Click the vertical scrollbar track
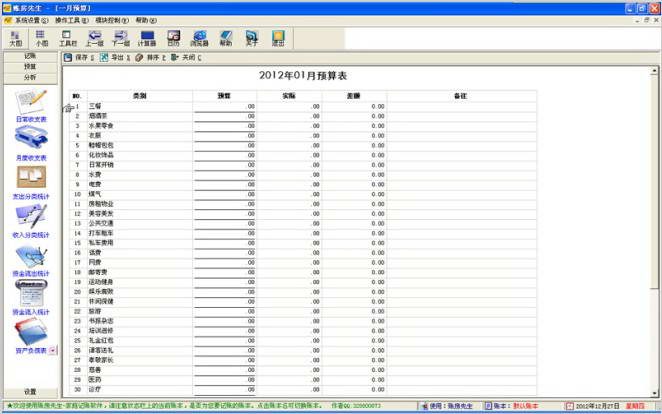Image resolution: width=662 pixels, height=414 pixels. pos(654,338)
